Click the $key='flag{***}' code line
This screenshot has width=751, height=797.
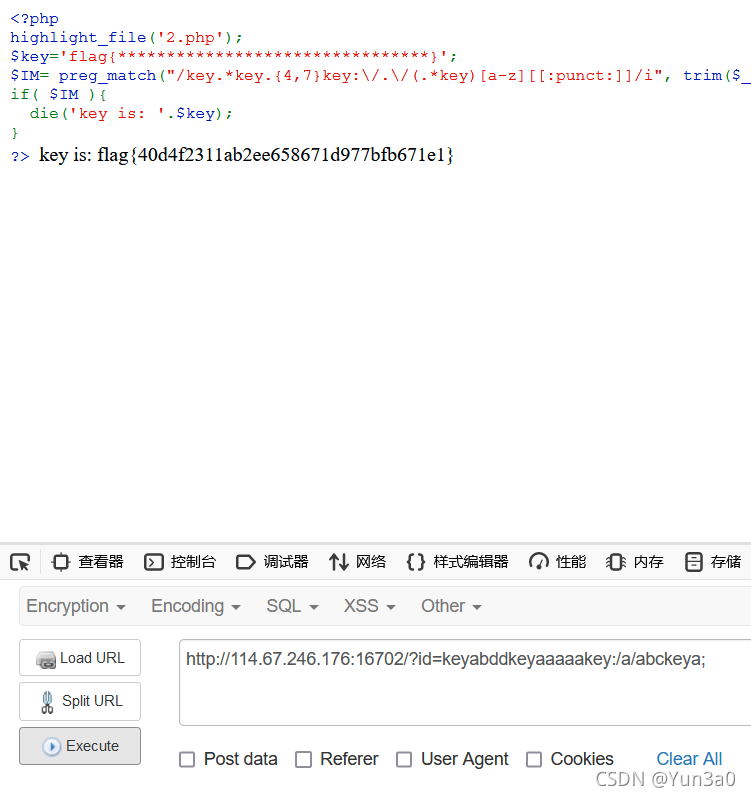[x=233, y=56]
